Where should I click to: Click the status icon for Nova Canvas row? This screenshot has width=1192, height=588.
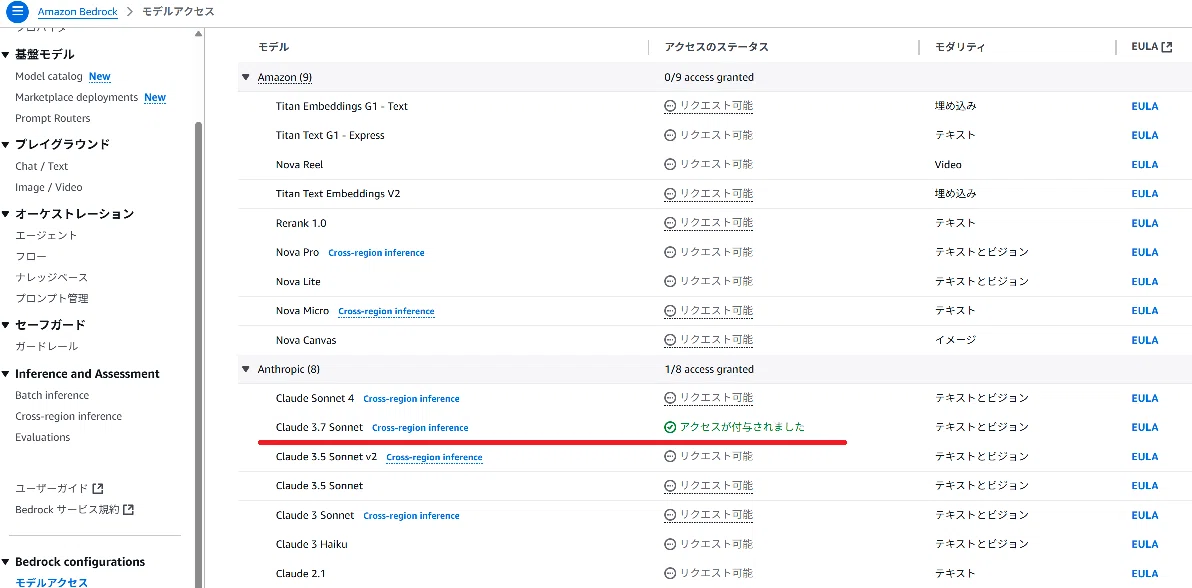[x=670, y=340]
